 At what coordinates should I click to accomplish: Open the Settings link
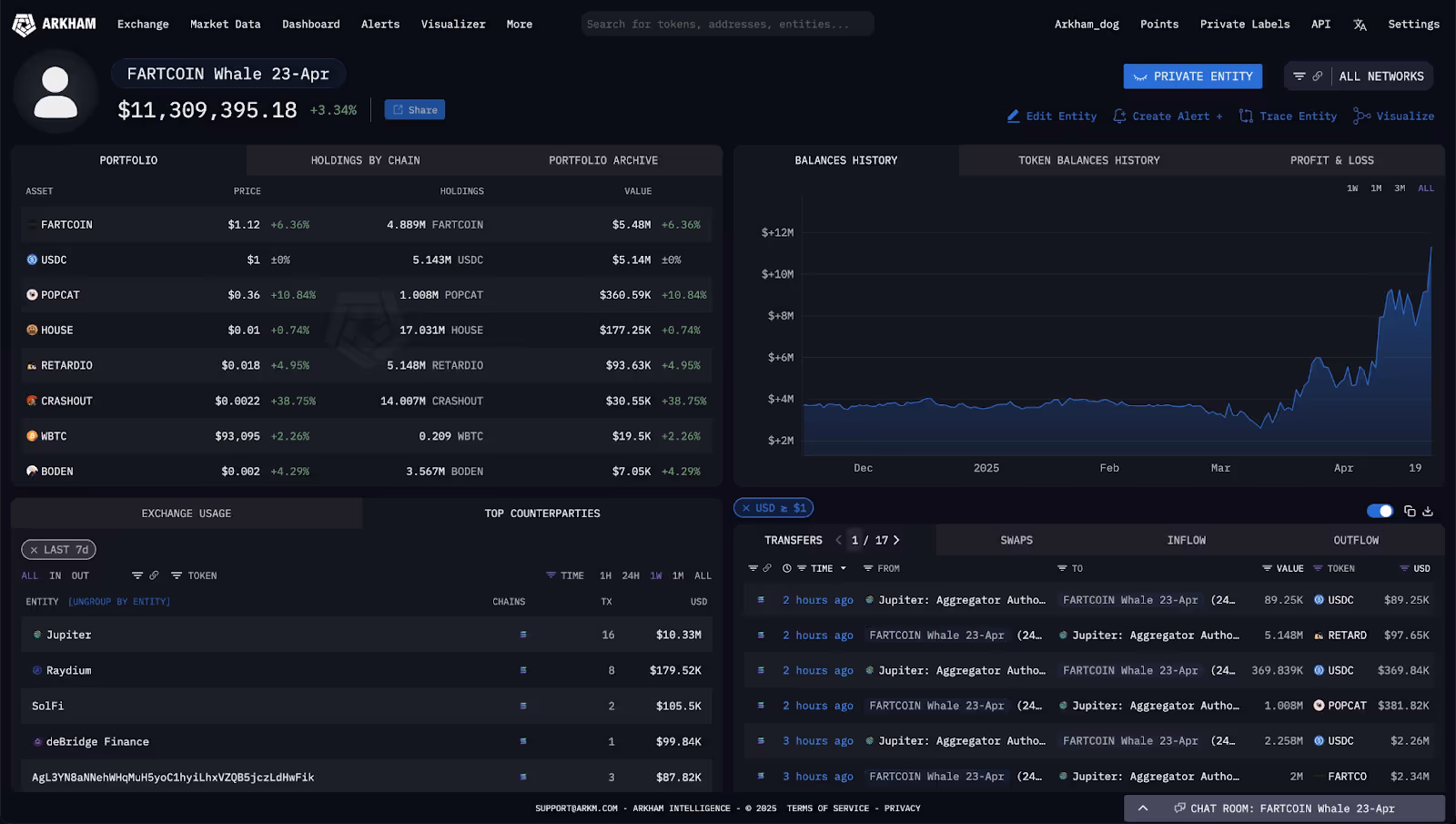(1413, 25)
